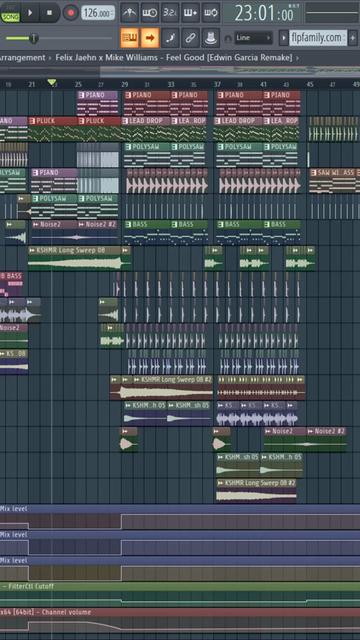Select the Noise2 #2 clip at bar 25
The width and height of the screenshot is (360, 640).
[98, 232]
